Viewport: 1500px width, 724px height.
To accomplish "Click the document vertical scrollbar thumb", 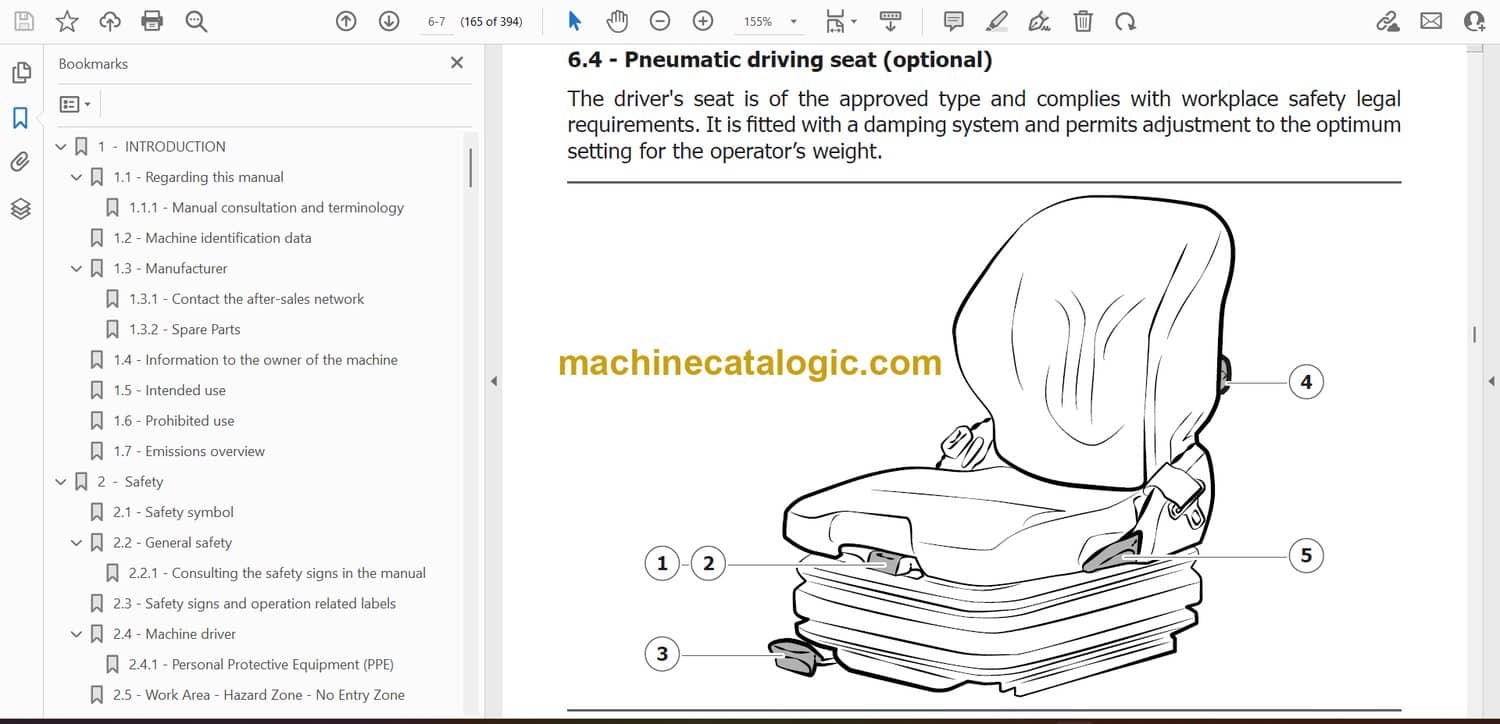I will tap(1475, 335).
